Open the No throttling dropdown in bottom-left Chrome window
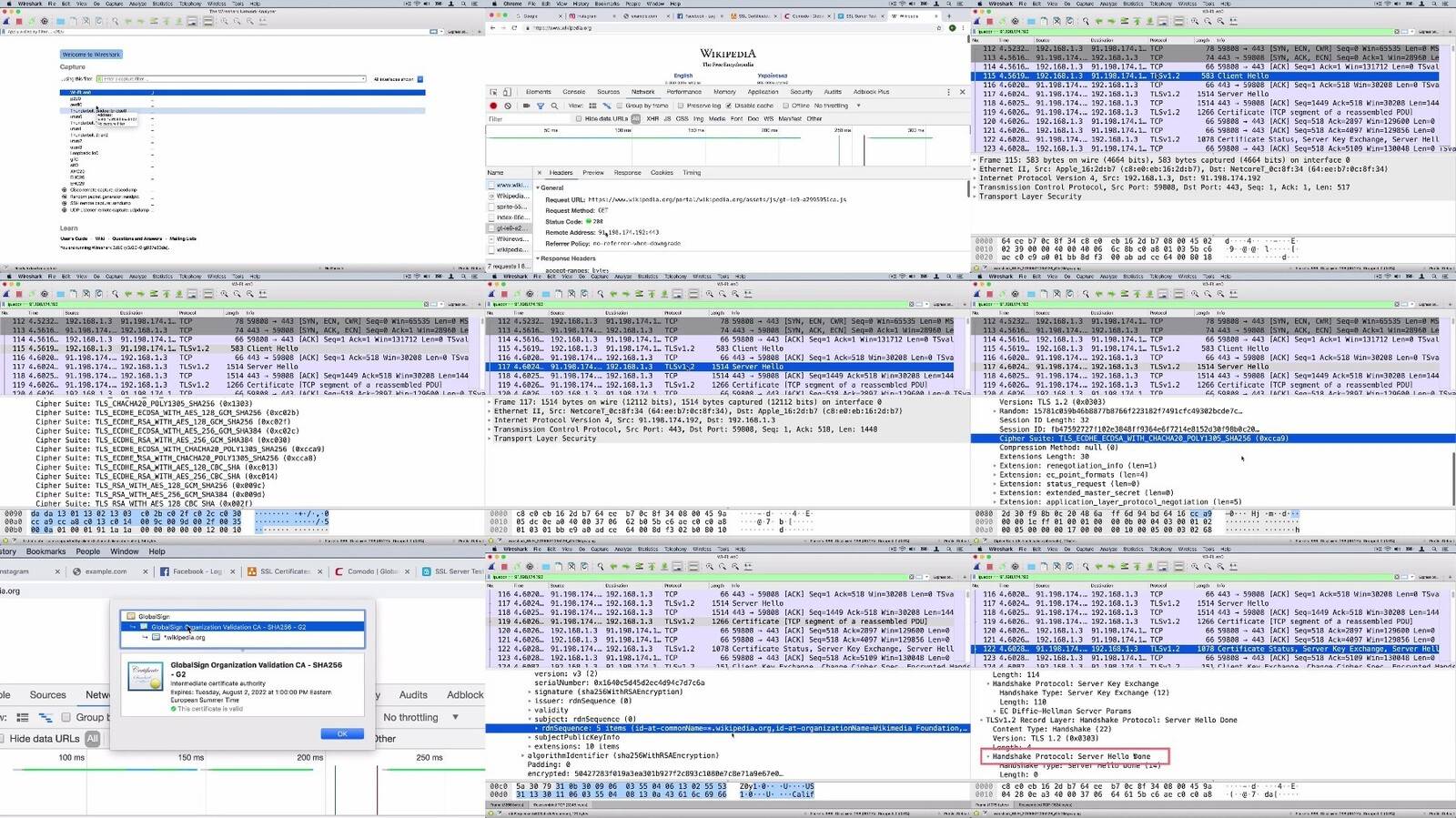 click(421, 717)
